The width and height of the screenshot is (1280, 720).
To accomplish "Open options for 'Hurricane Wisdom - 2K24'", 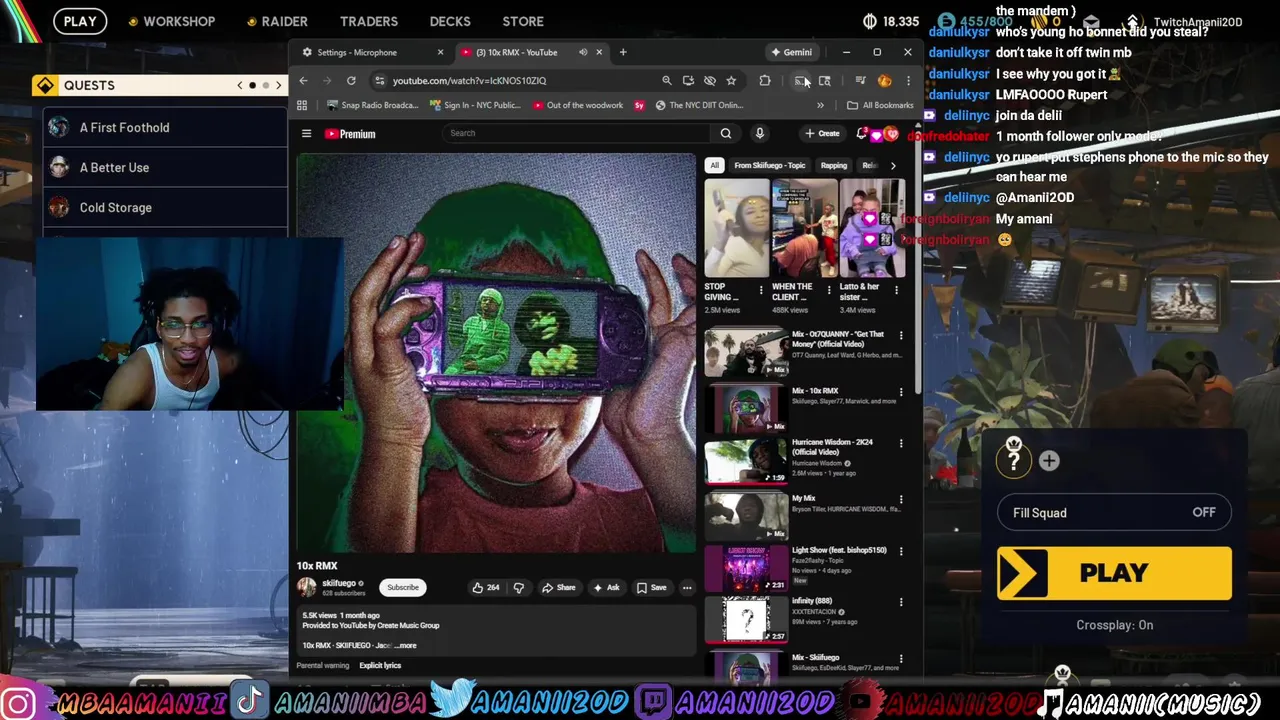I will 901,444.
